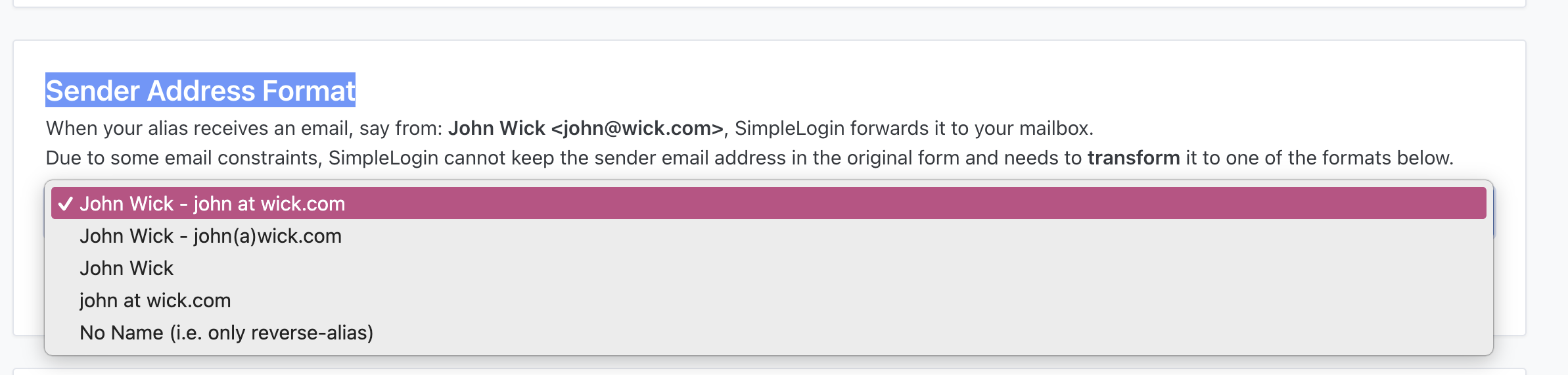Click the "Sender Address Format" heading
Viewport: 1568px width, 375px height.
(200, 91)
